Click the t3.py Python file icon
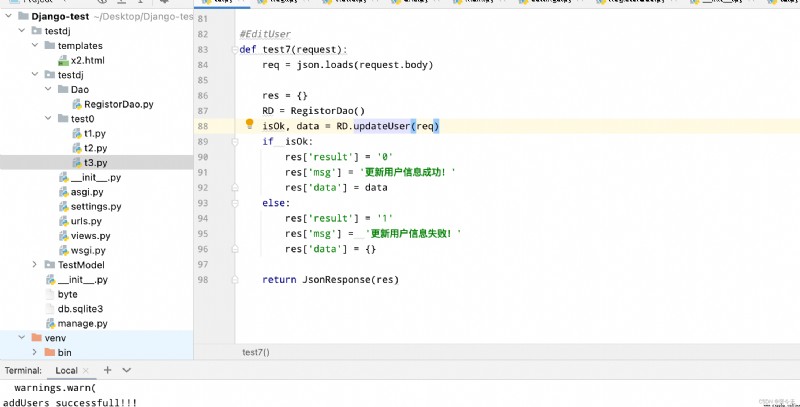The height and width of the screenshot is (407, 800). [77, 163]
